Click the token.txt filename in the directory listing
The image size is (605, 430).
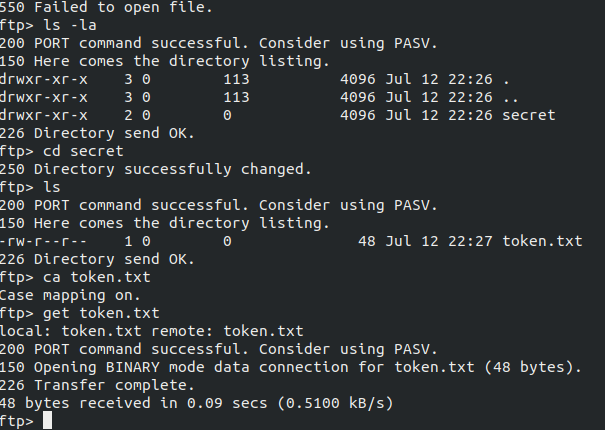pos(542,241)
